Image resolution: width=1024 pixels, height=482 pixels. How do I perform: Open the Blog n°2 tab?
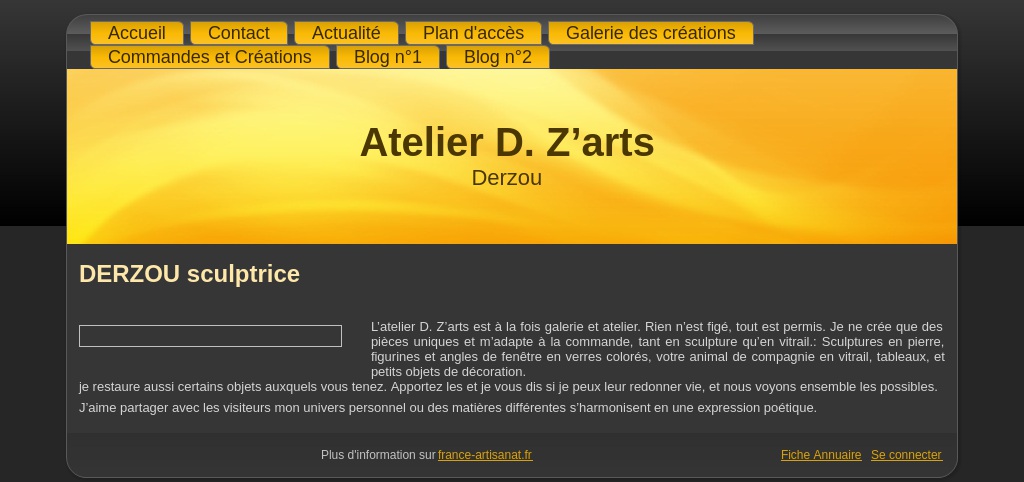click(x=498, y=57)
